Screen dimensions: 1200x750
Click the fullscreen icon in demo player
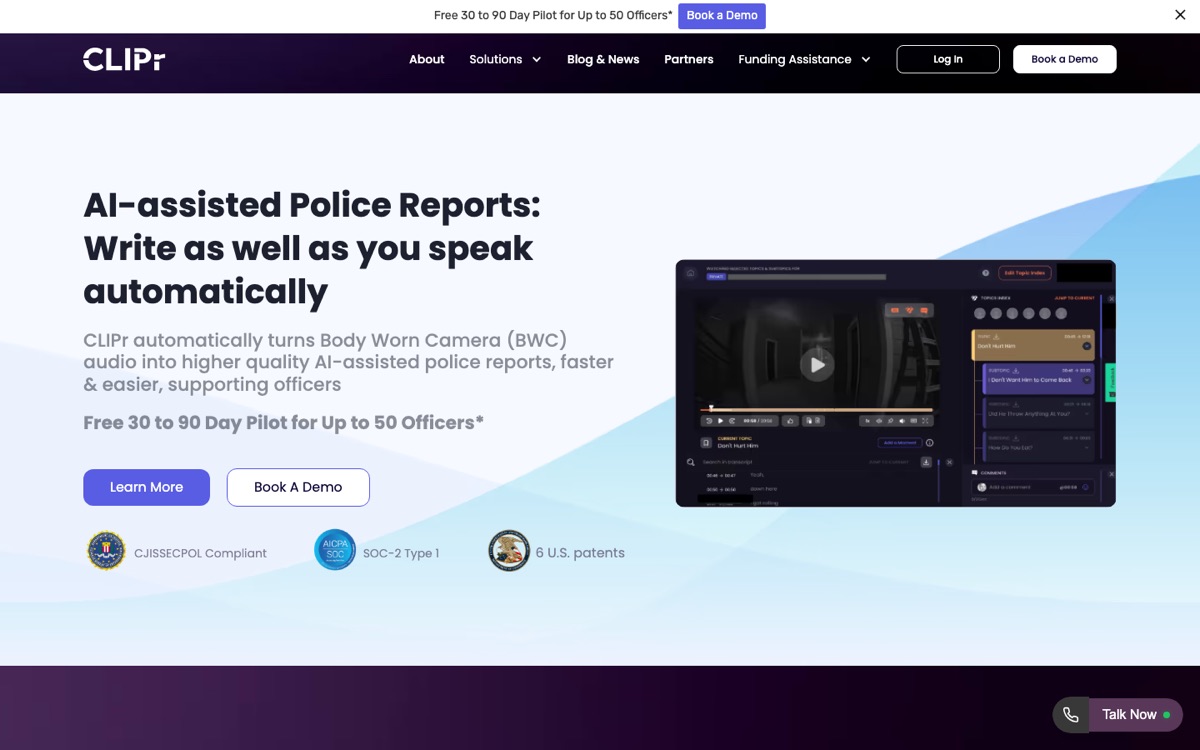925,421
